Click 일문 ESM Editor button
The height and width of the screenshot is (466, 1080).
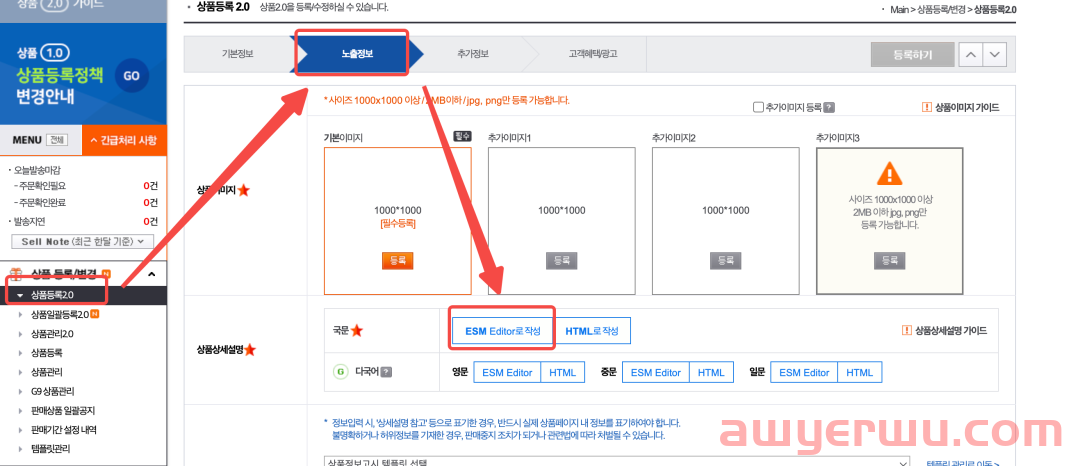(x=804, y=372)
